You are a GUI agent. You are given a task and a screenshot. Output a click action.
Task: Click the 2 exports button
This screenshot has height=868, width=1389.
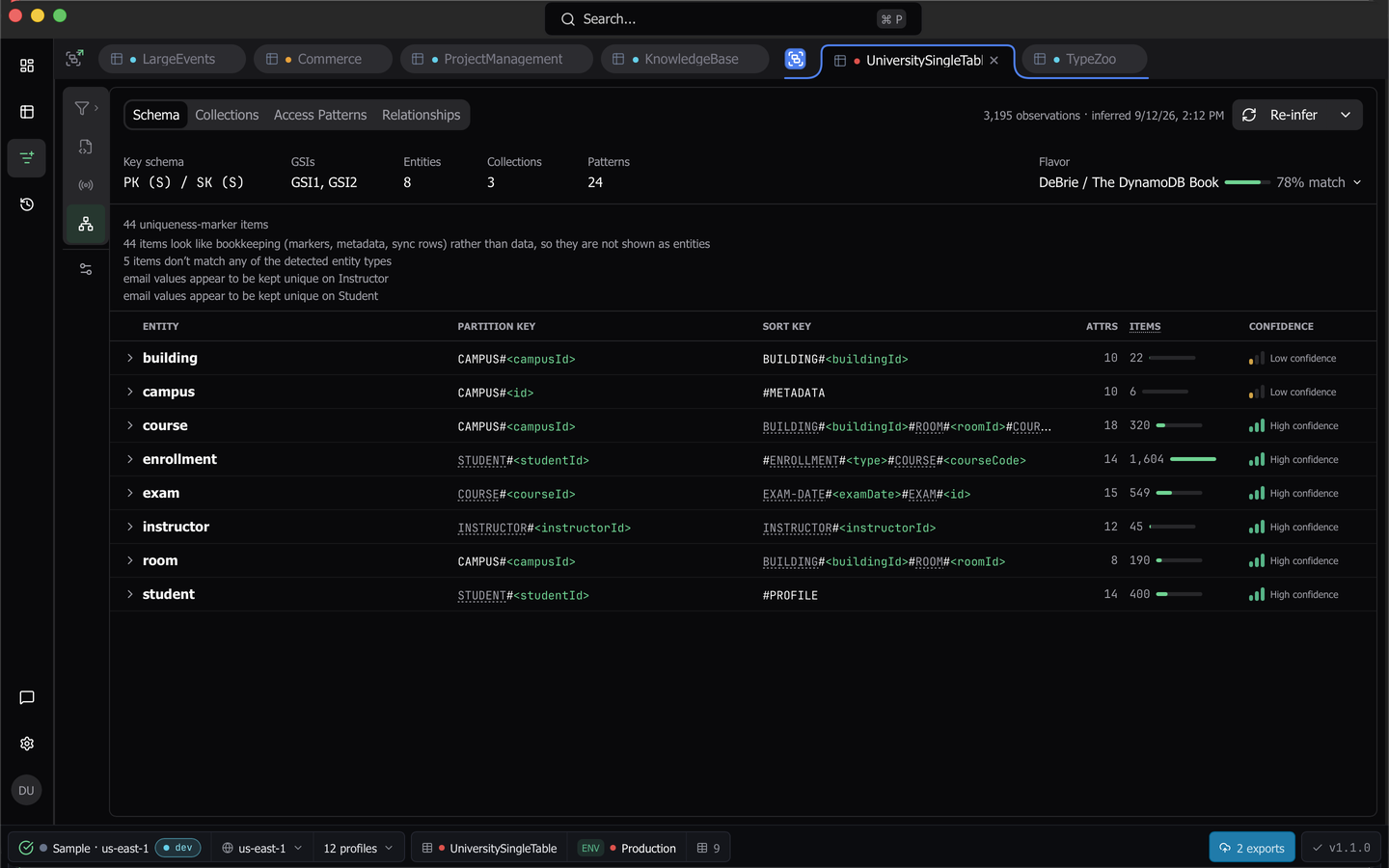(1252, 848)
